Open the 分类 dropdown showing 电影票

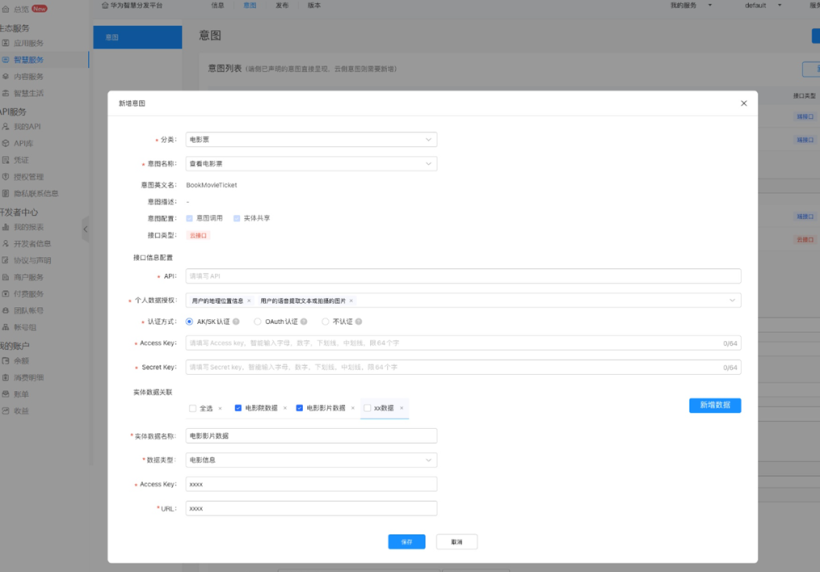pos(311,140)
